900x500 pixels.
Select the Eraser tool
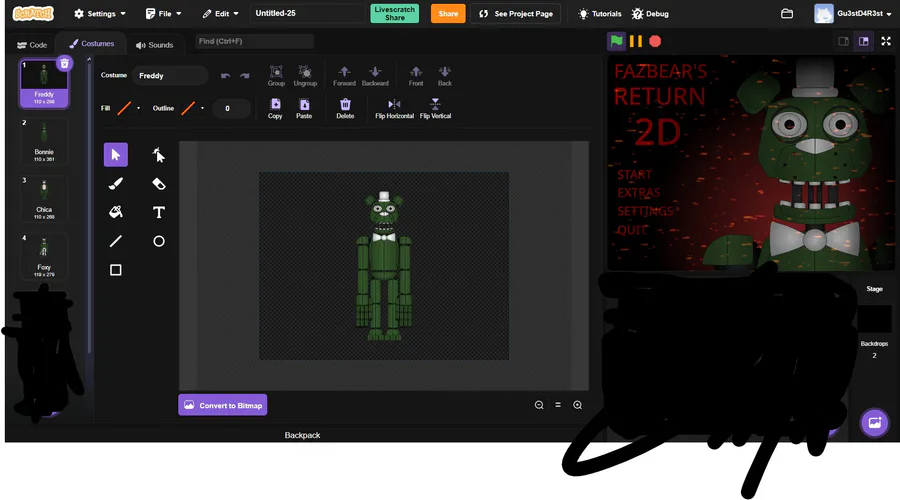pyautogui.click(x=158, y=184)
